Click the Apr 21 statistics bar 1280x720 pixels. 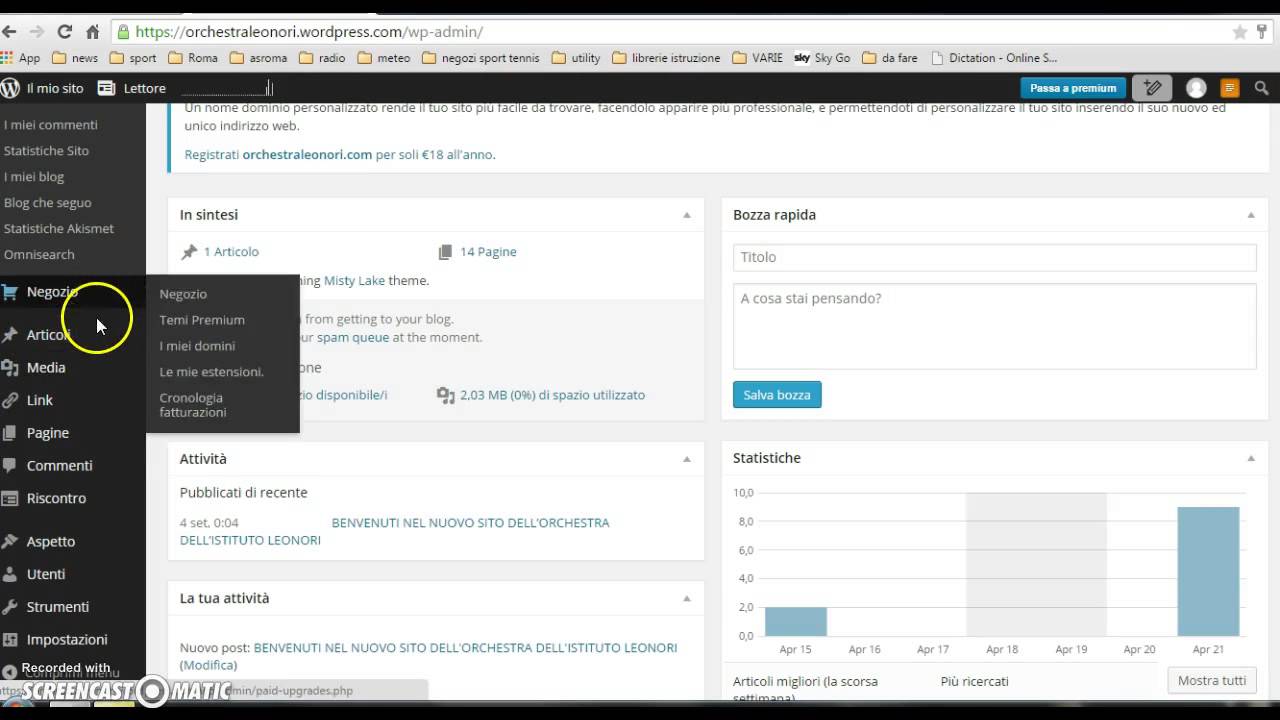pyautogui.click(x=1208, y=571)
